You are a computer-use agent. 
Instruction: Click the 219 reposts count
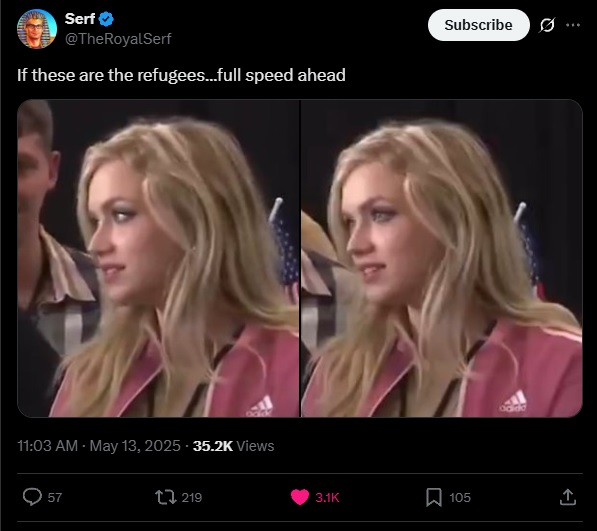click(192, 498)
